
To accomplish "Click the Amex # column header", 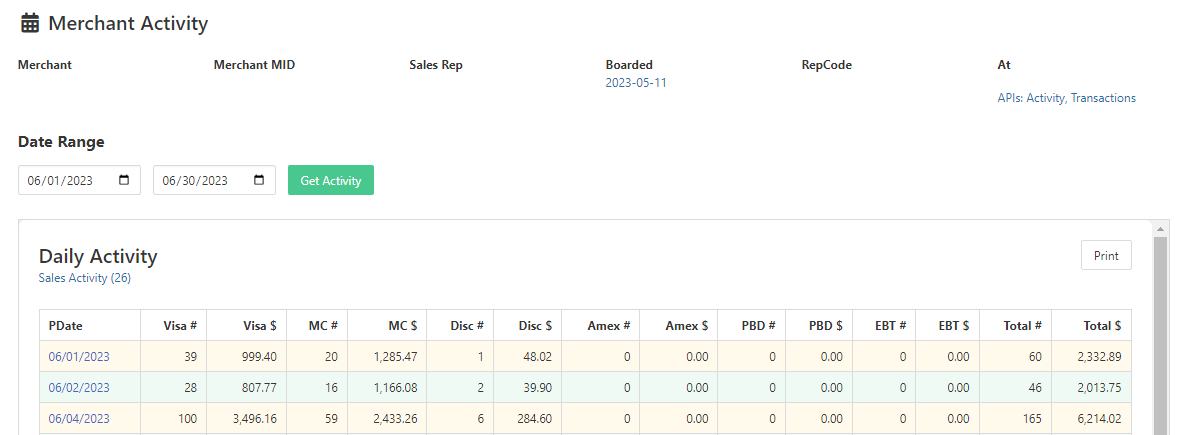I will point(600,326).
